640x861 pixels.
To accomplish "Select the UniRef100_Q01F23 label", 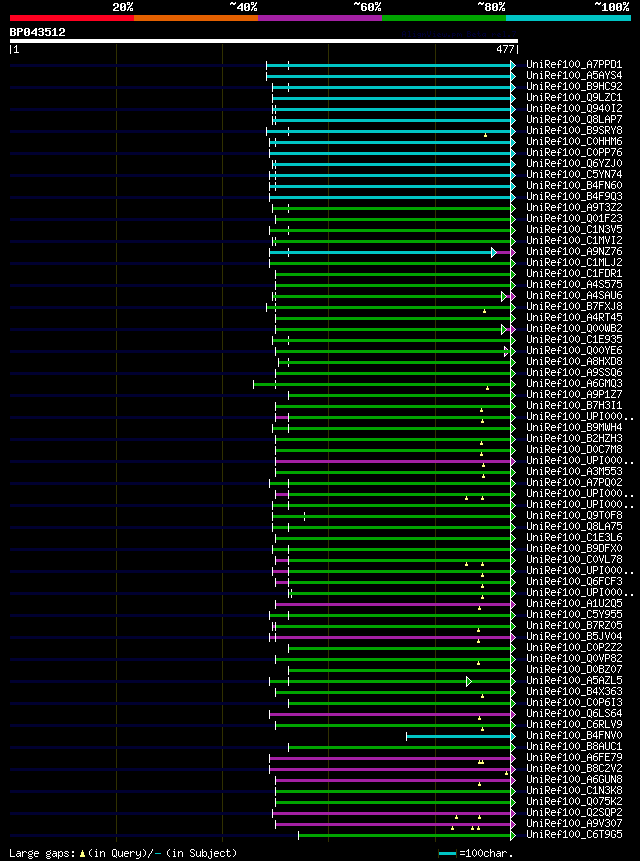I will tap(574, 219).
